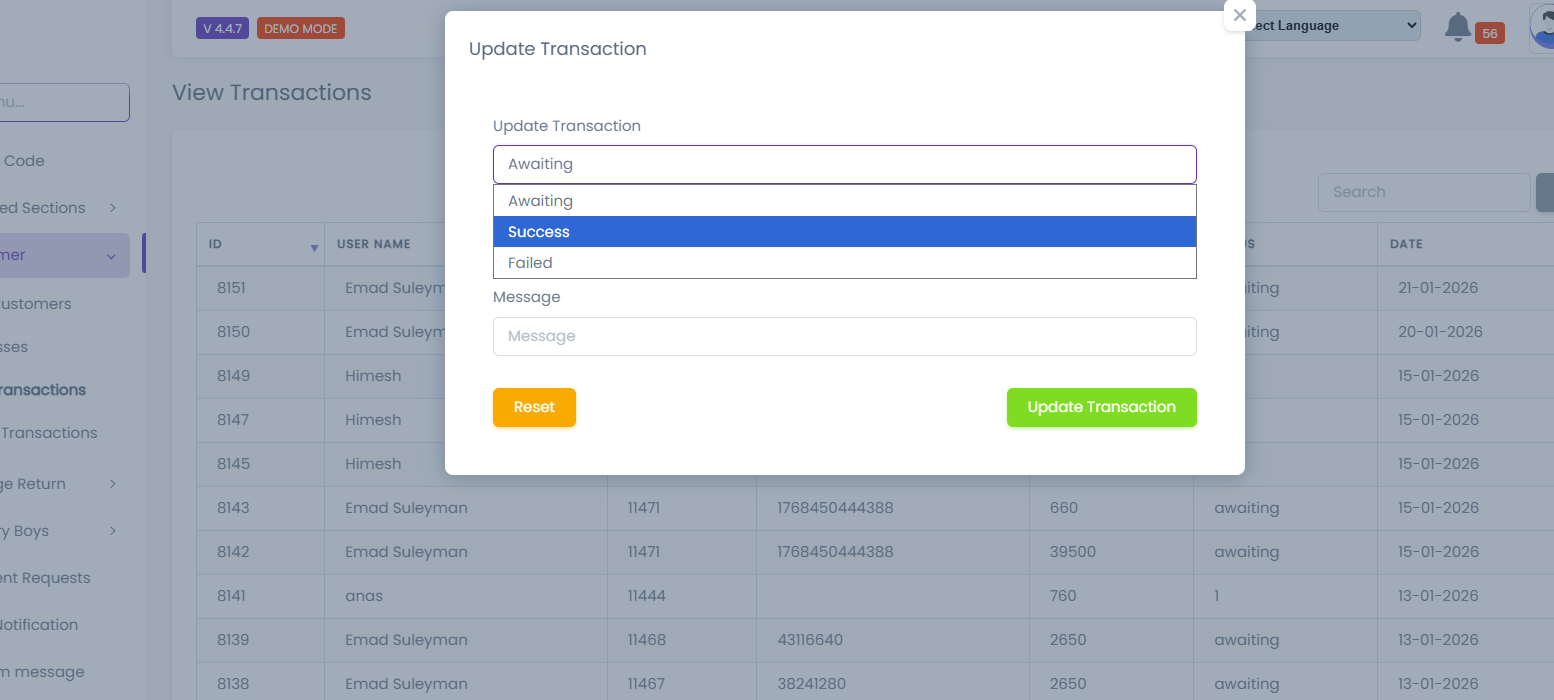This screenshot has height=700, width=1554.
Task: Open the active Transactions sidebar link
Action: click(x=43, y=390)
